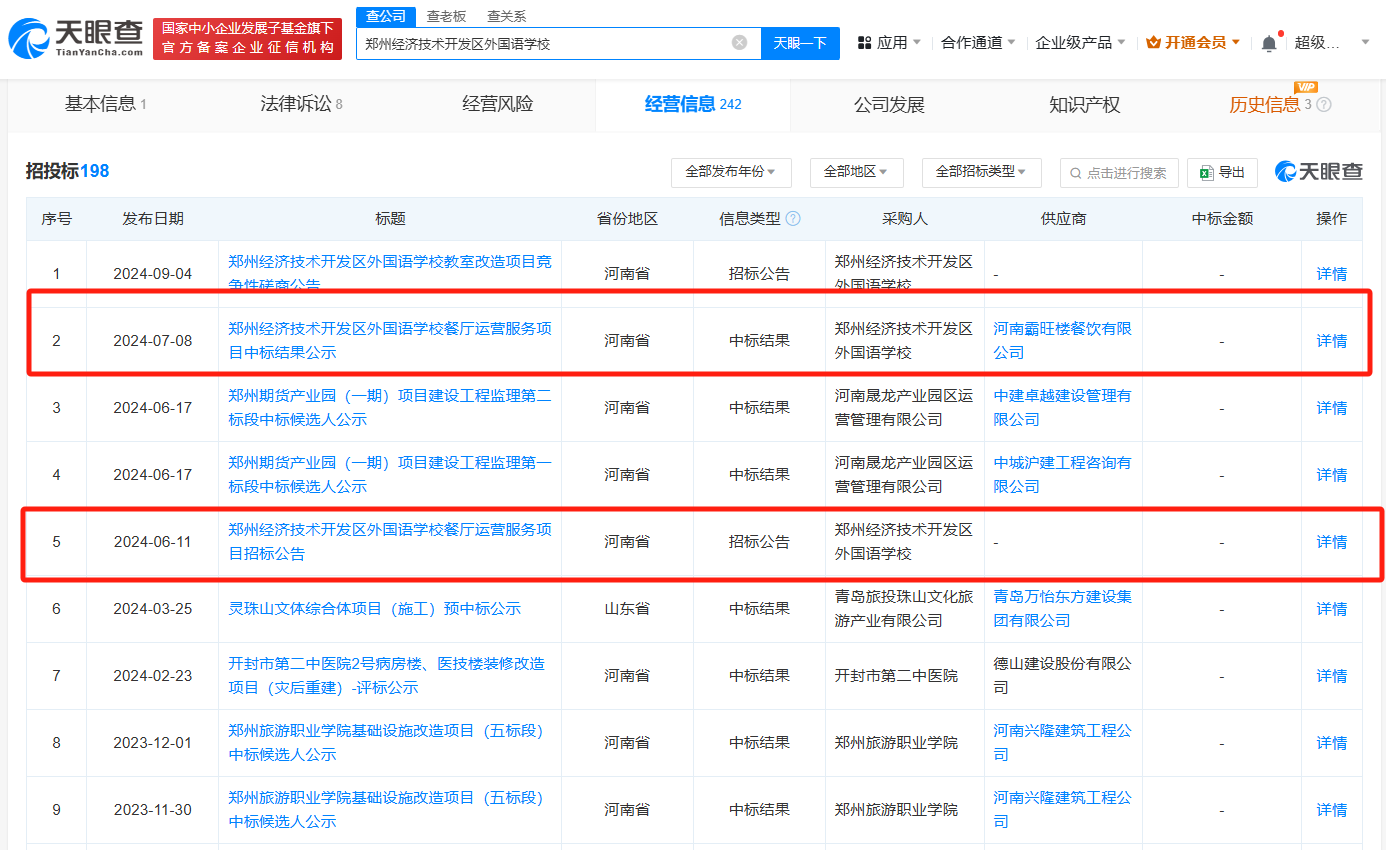Screen dimensions: 1386x850
Task: Open the 法律诉讼 tab
Action: (301, 104)
